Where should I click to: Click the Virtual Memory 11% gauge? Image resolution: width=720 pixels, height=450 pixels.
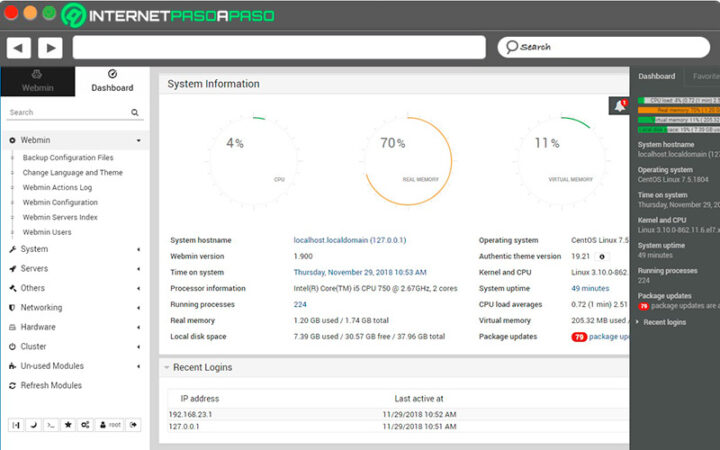tap(564, 161)
